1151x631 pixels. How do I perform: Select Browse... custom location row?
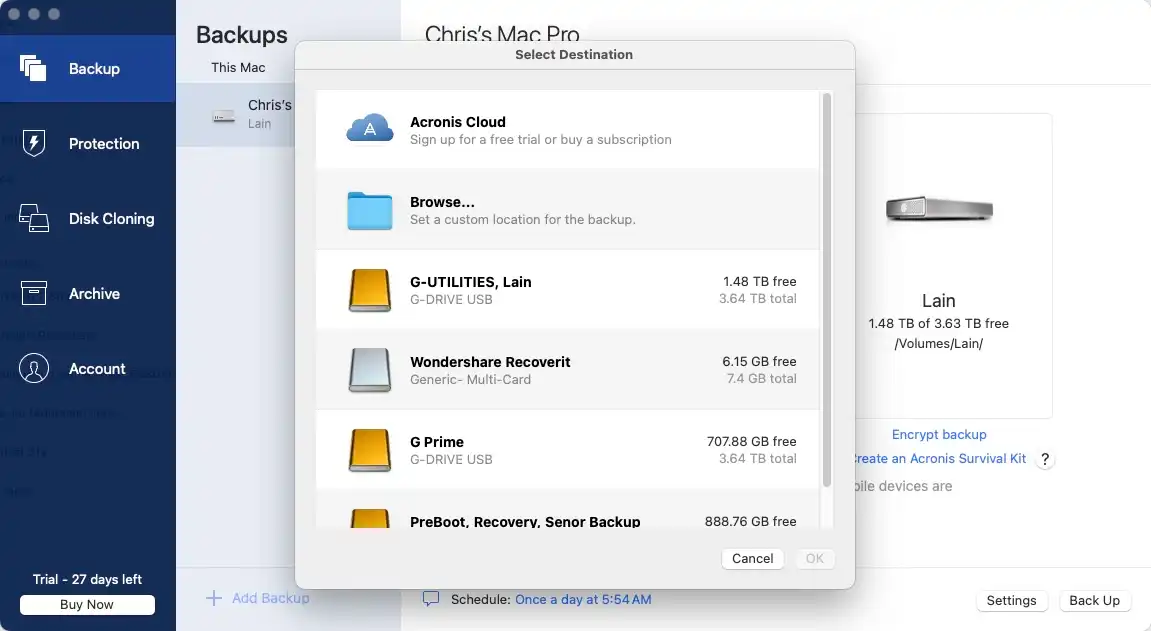pos(567,209)
